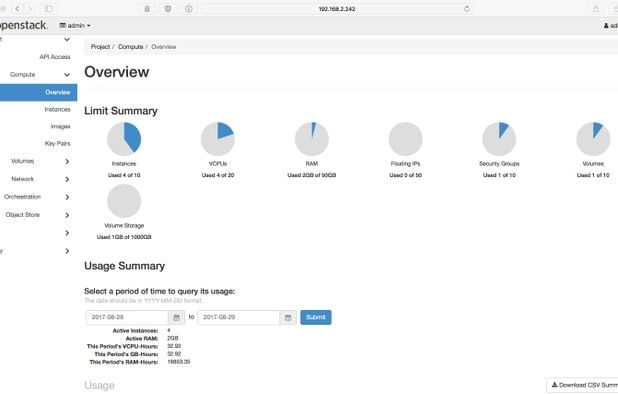Click the browser share icon
Screen dimensions: 618x394
pos(596,9)
